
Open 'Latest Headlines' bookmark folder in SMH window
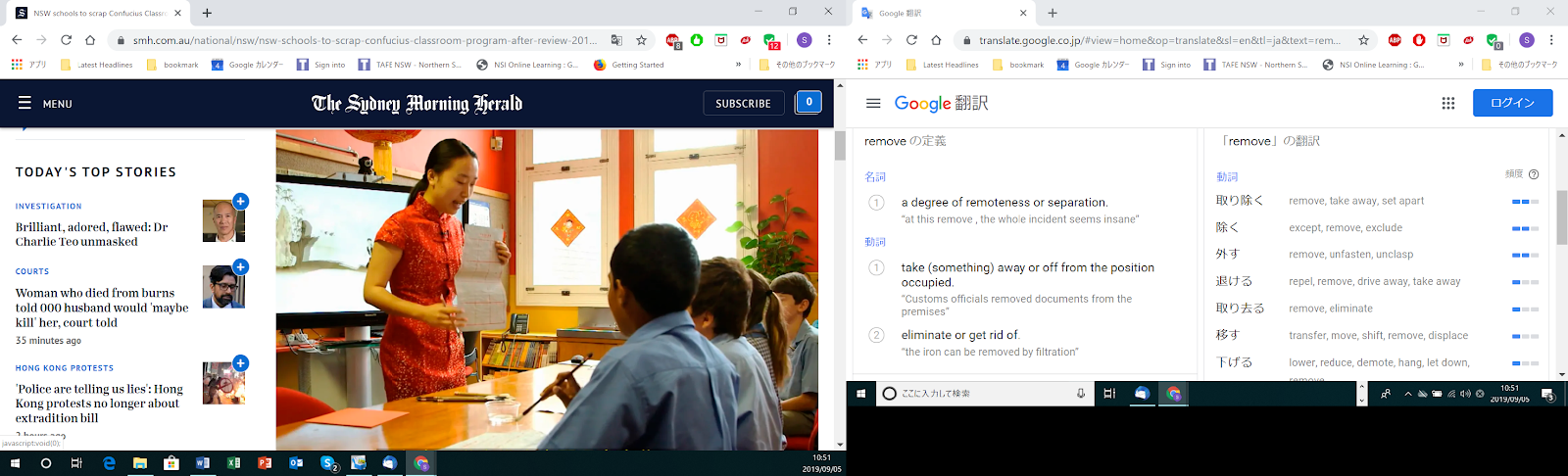tap(96, 65)
